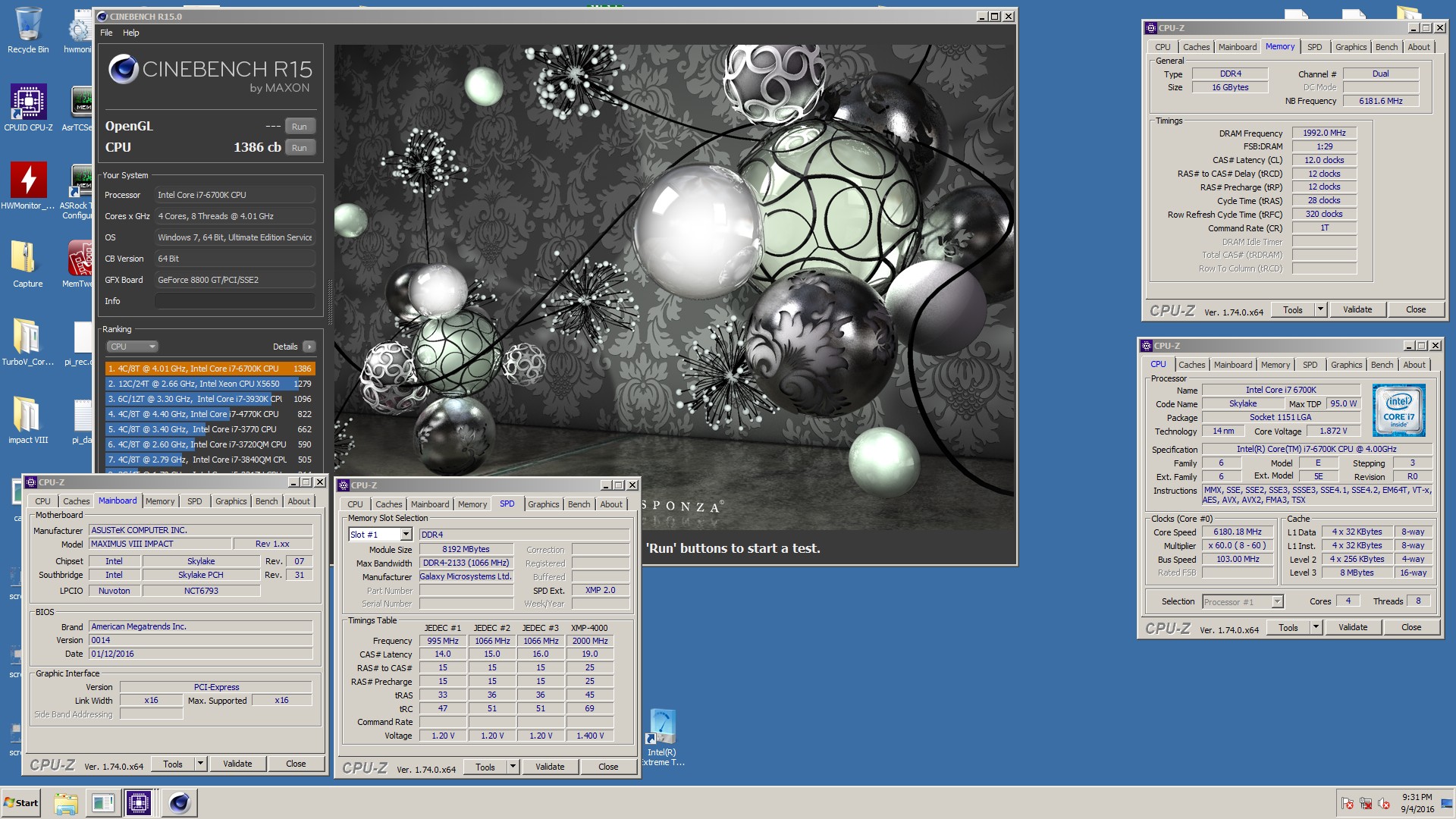
Task: Launch the CPUID CPU-Z desktop shortcut
Action: (x=28, y=108)
